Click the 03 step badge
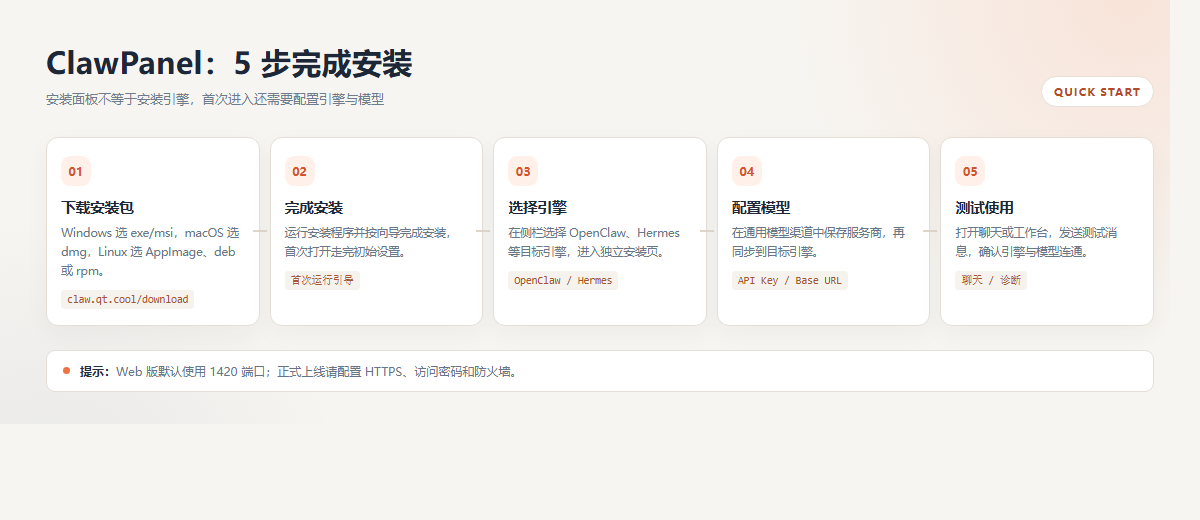Viewport: 1200px width, 520px height. coord(523,171)
